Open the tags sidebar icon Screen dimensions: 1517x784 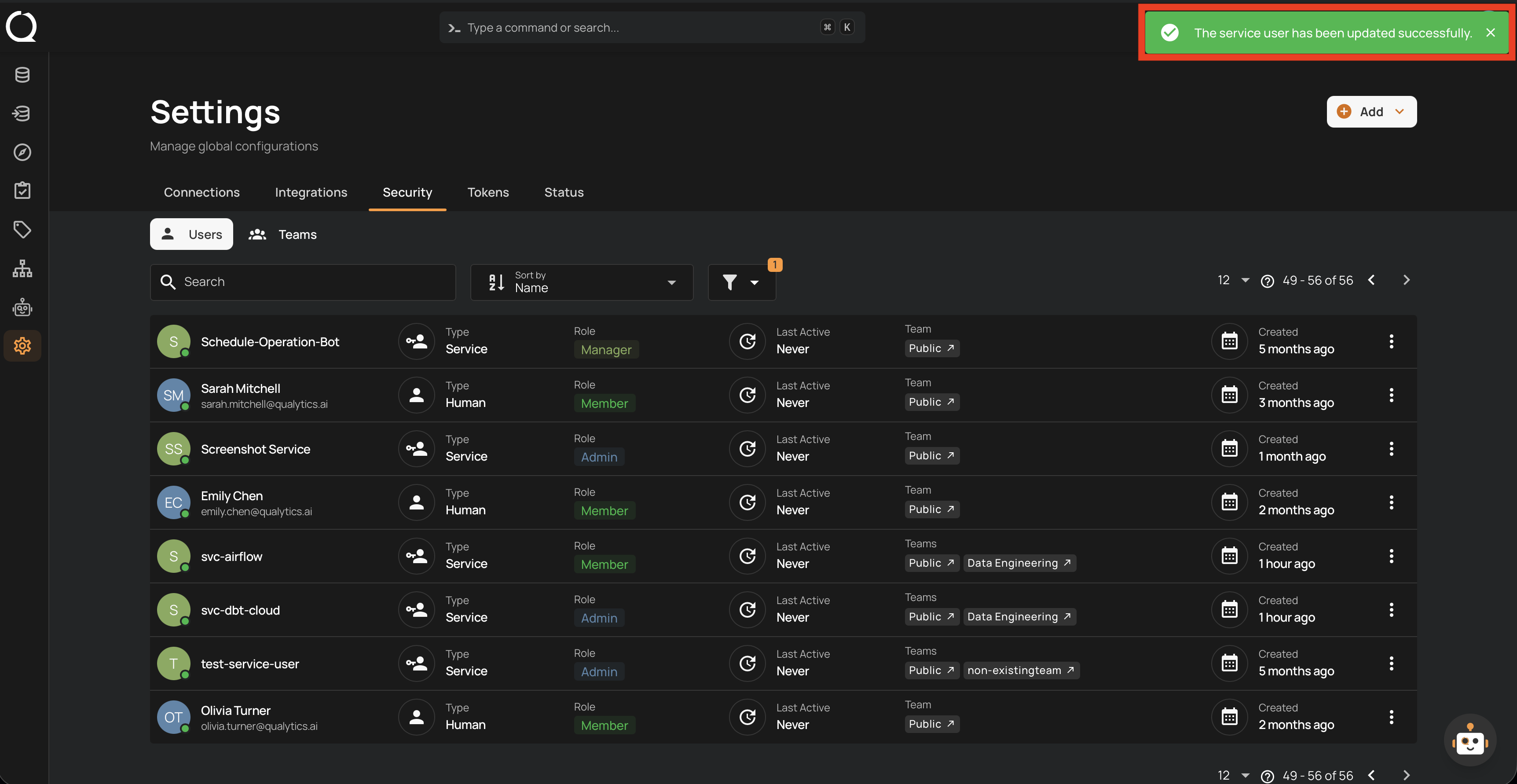tap(22, 229)
